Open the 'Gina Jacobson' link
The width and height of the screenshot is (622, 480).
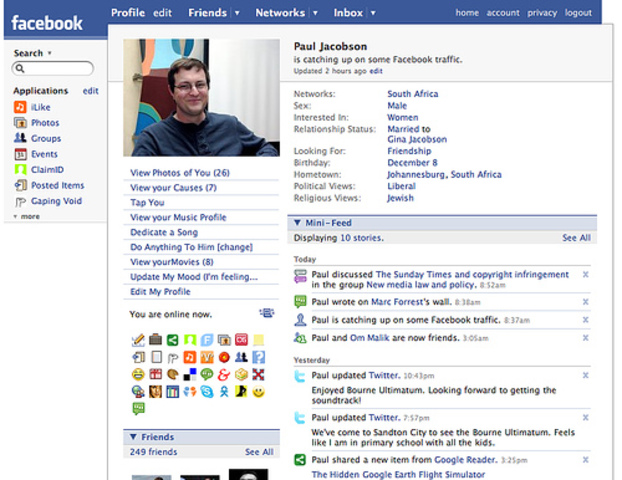417,139
